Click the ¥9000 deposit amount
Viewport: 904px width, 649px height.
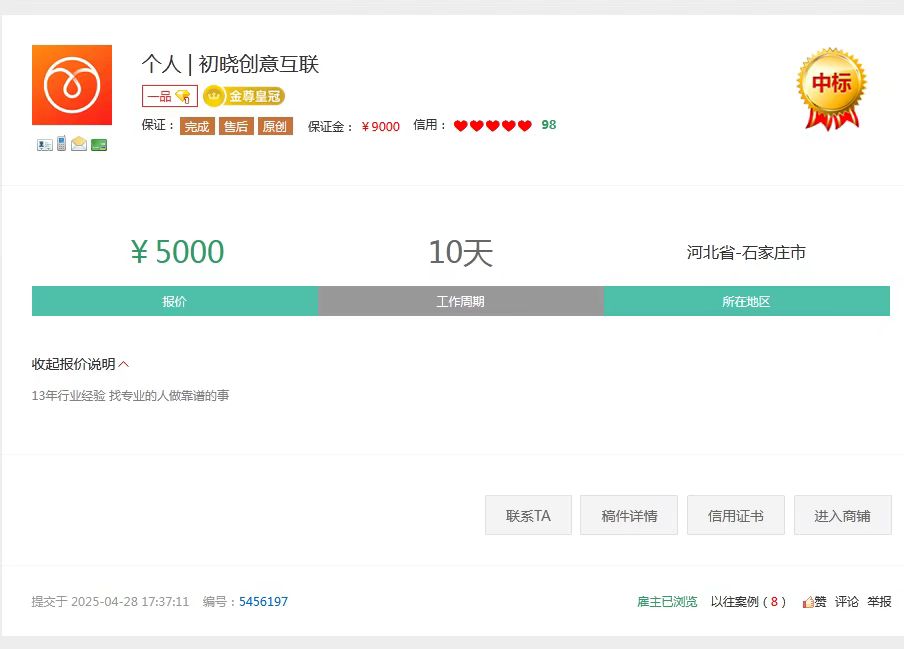click(380, 126)
